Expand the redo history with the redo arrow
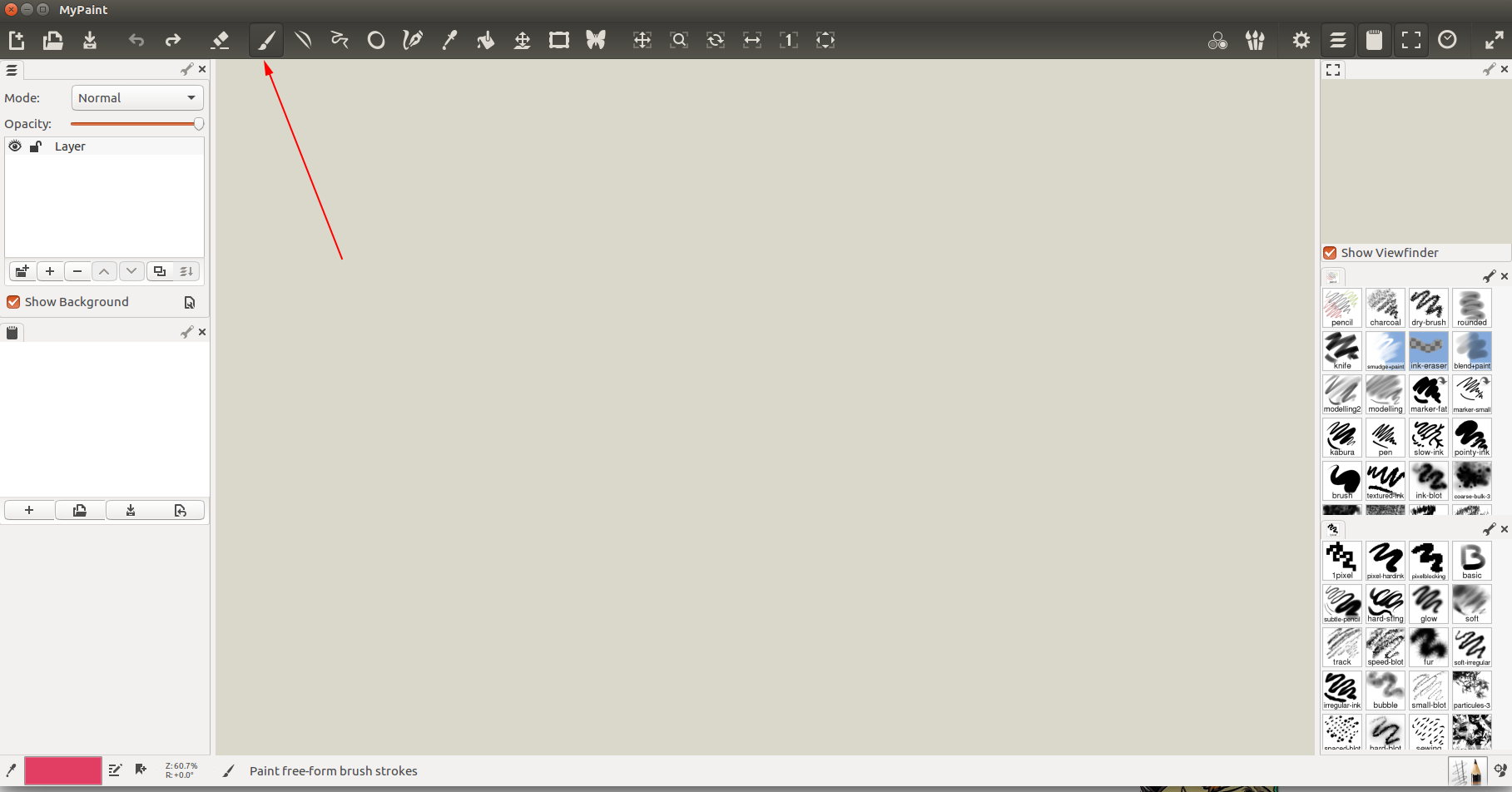This screenshot has width=1512, height=792. (x=173, y=39)
